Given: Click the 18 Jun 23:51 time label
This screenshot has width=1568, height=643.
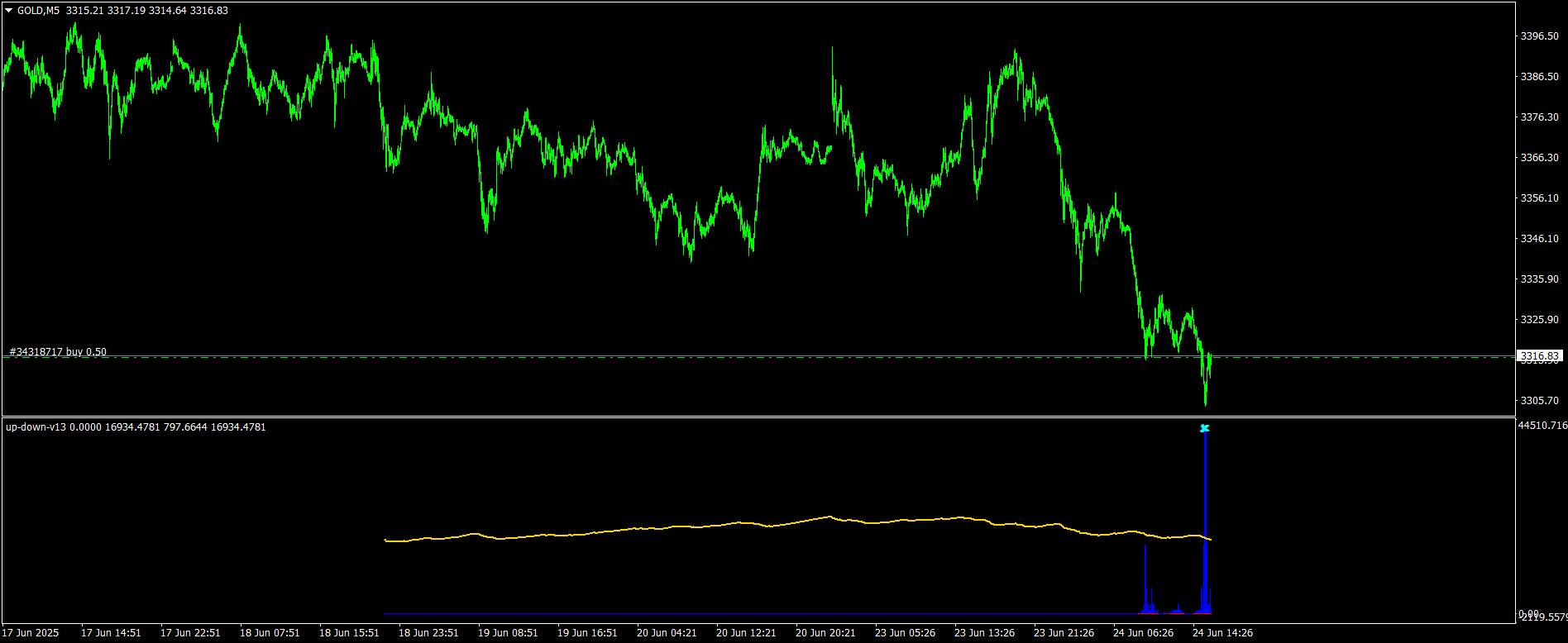Looking at the screenshot, I should [x=428, y=633].
